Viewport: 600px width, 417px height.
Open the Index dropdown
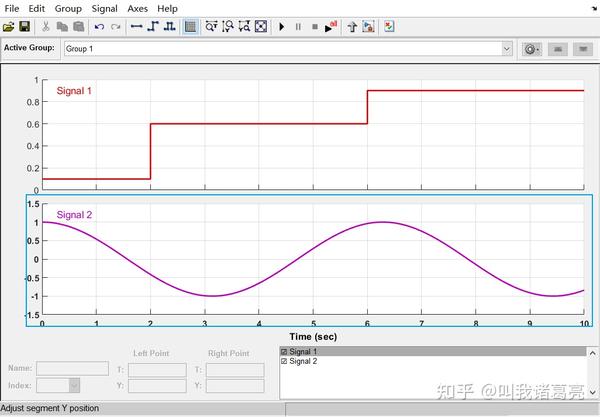74,385
